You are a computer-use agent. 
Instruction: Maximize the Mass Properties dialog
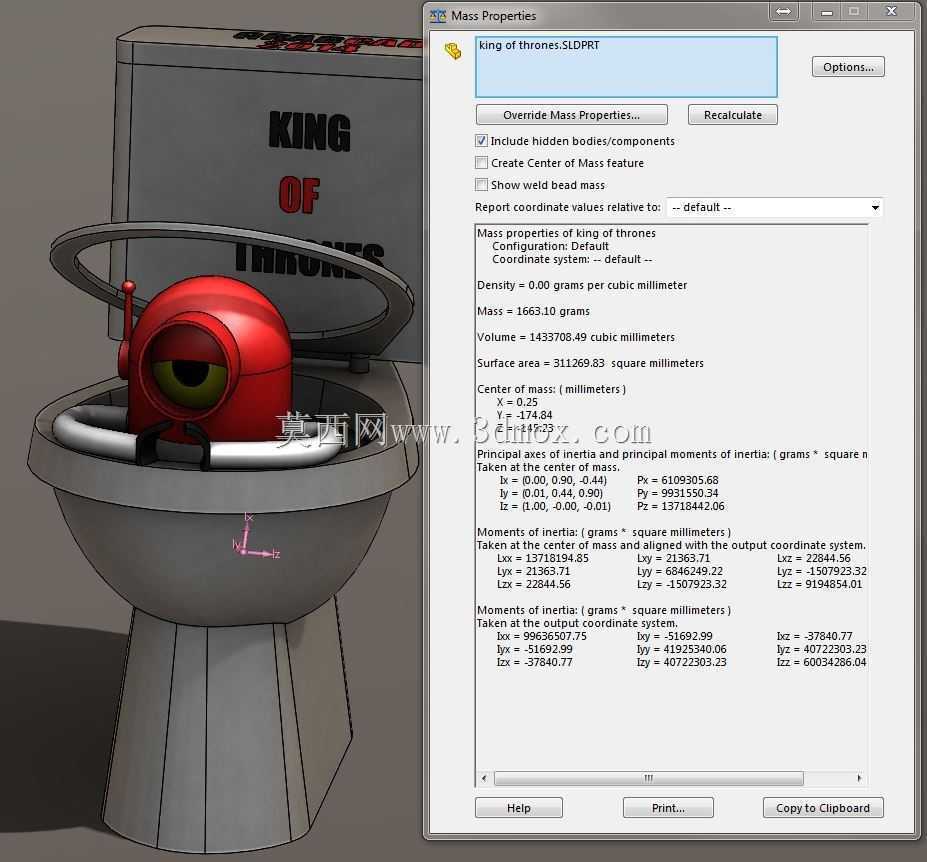point(854,11)
